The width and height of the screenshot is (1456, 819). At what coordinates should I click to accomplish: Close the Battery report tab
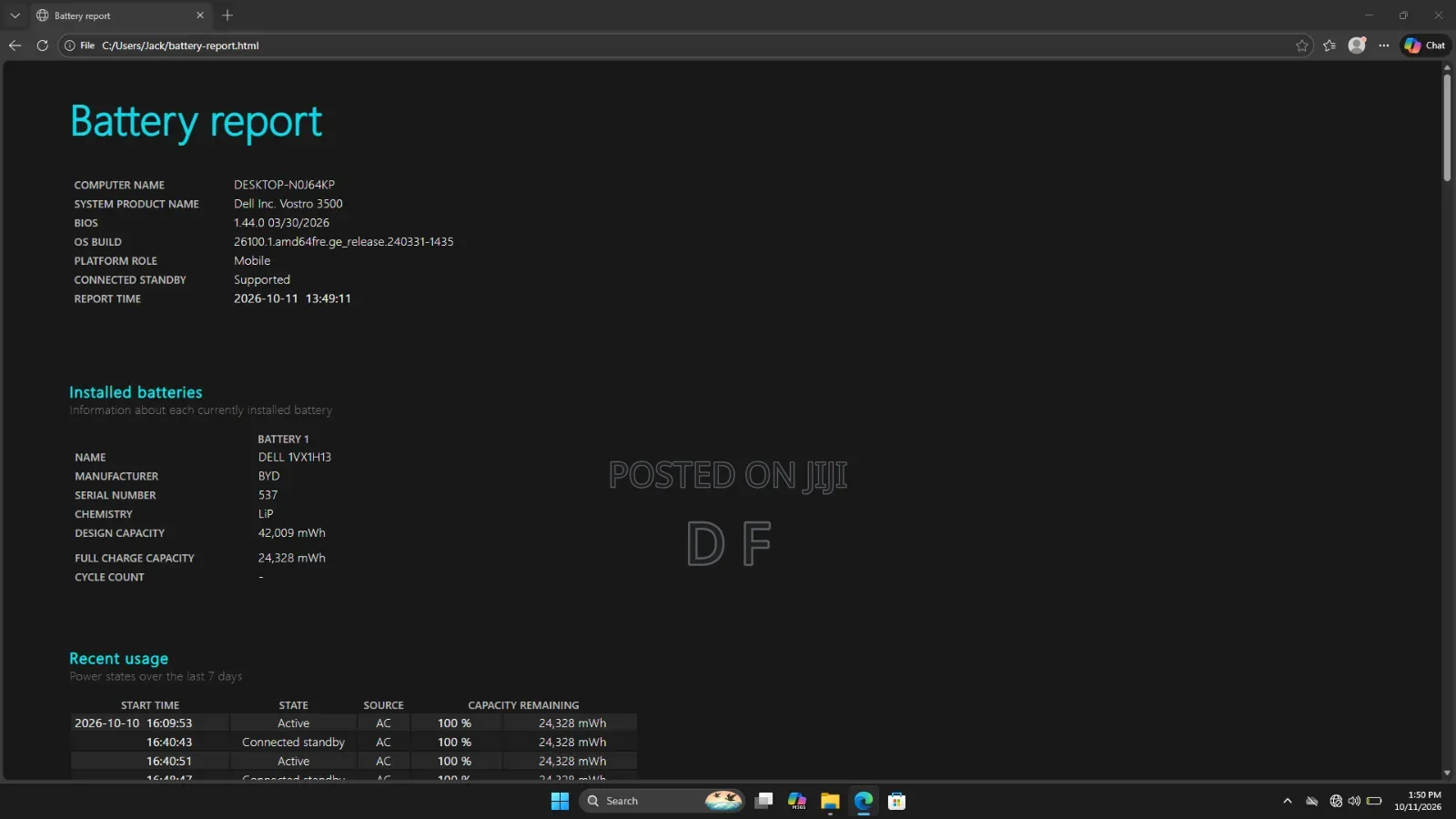200,15
